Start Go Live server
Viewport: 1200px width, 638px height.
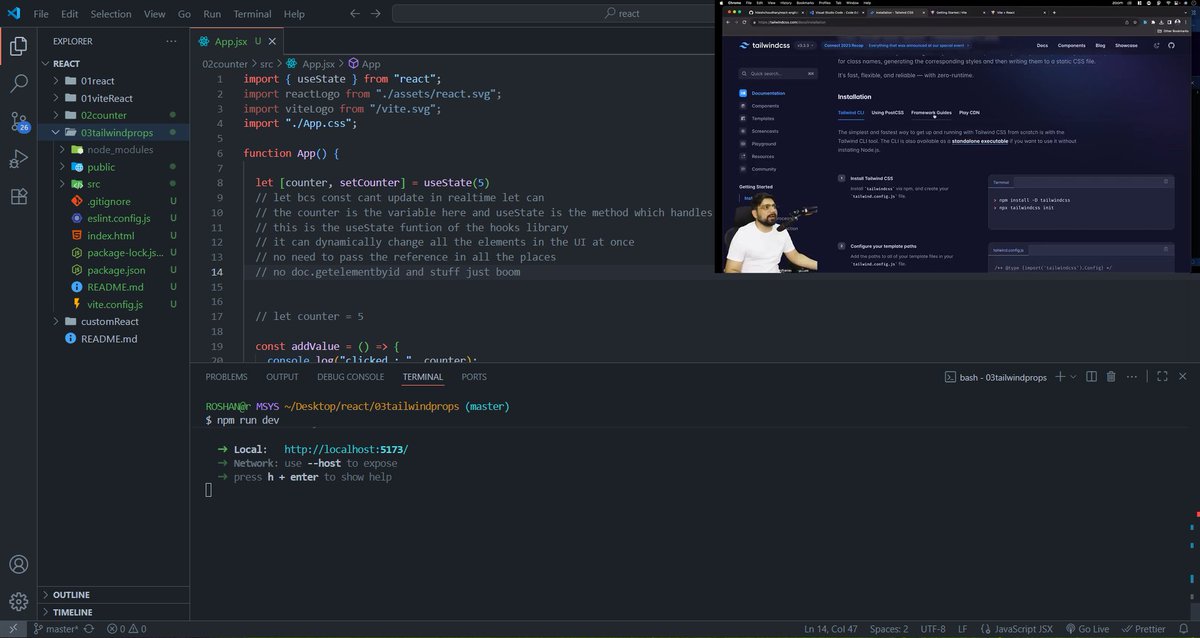1087,629
